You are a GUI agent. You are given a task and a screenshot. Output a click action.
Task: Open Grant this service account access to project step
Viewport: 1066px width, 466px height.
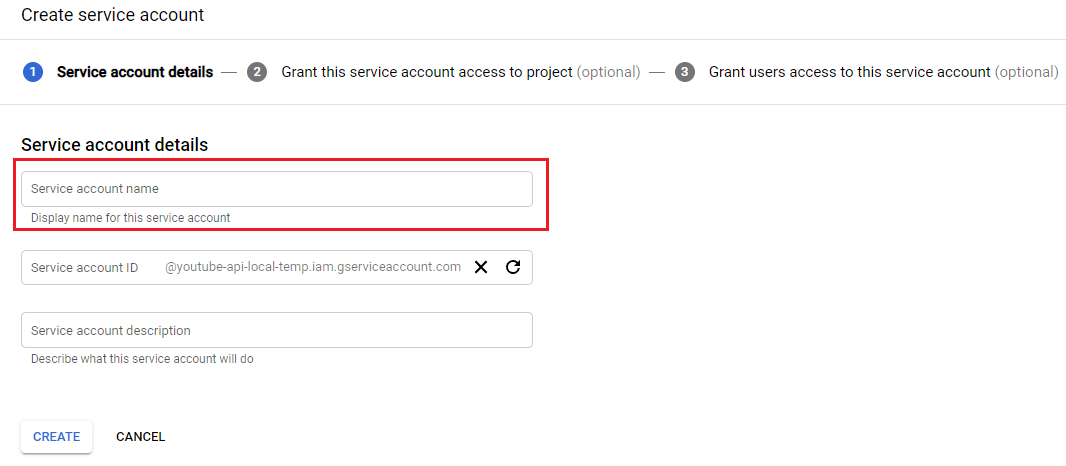pos(427,72)
